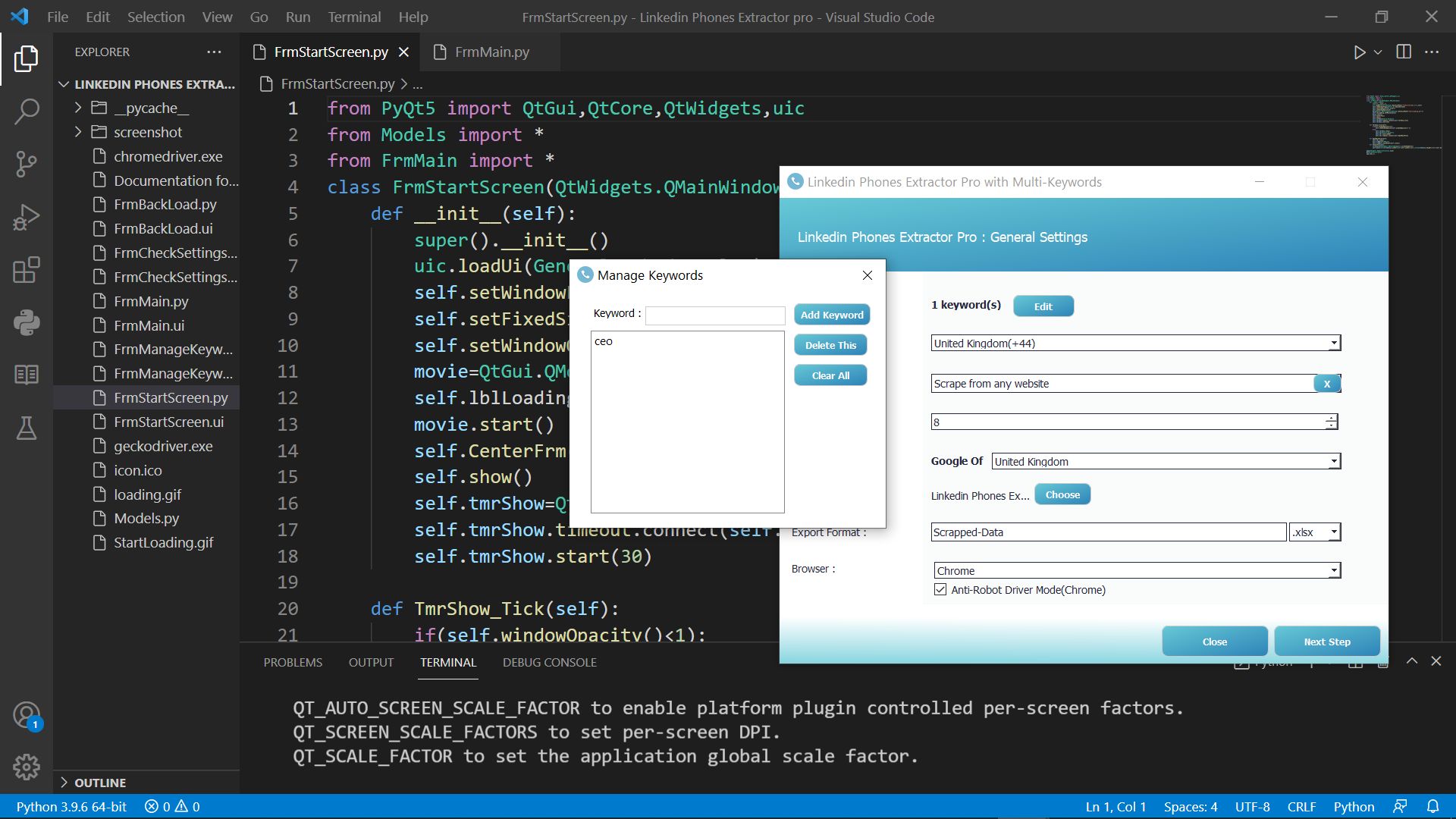
Task: Click the Scrapped-Data filename field
Action: 1109,532
